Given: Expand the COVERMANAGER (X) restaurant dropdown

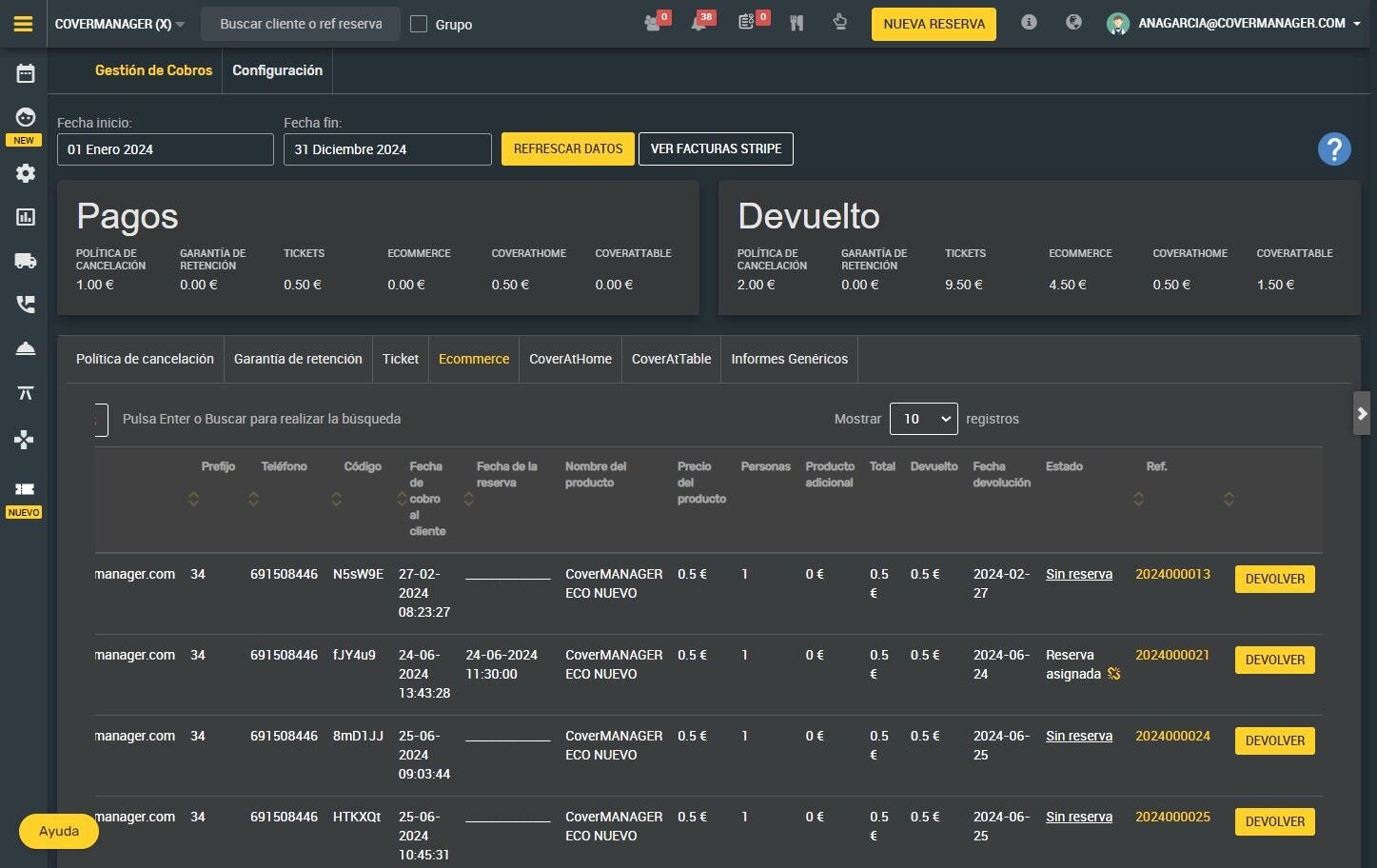Looking at the screenshot, I should [x=120, y=24].
